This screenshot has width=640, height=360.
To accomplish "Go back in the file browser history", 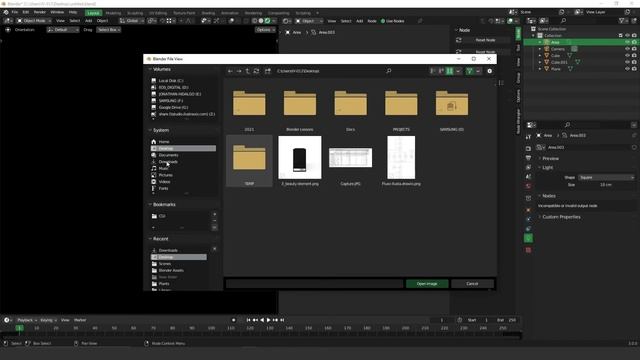I will point(230,71).
